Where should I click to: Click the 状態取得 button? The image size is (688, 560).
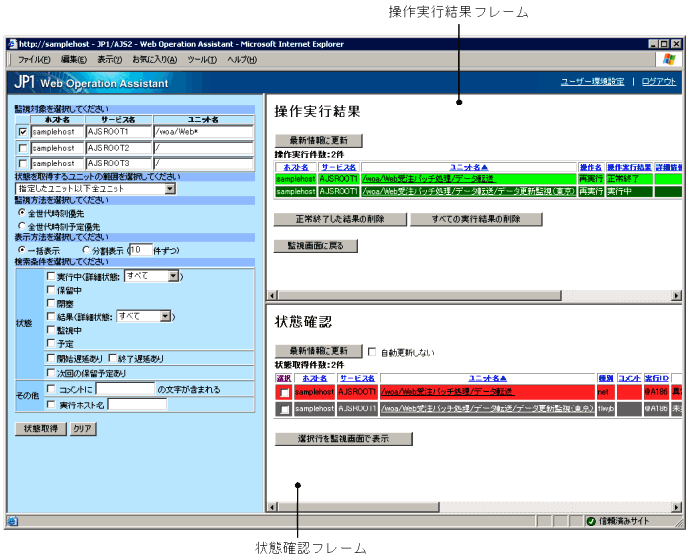(x=41, y=429)
